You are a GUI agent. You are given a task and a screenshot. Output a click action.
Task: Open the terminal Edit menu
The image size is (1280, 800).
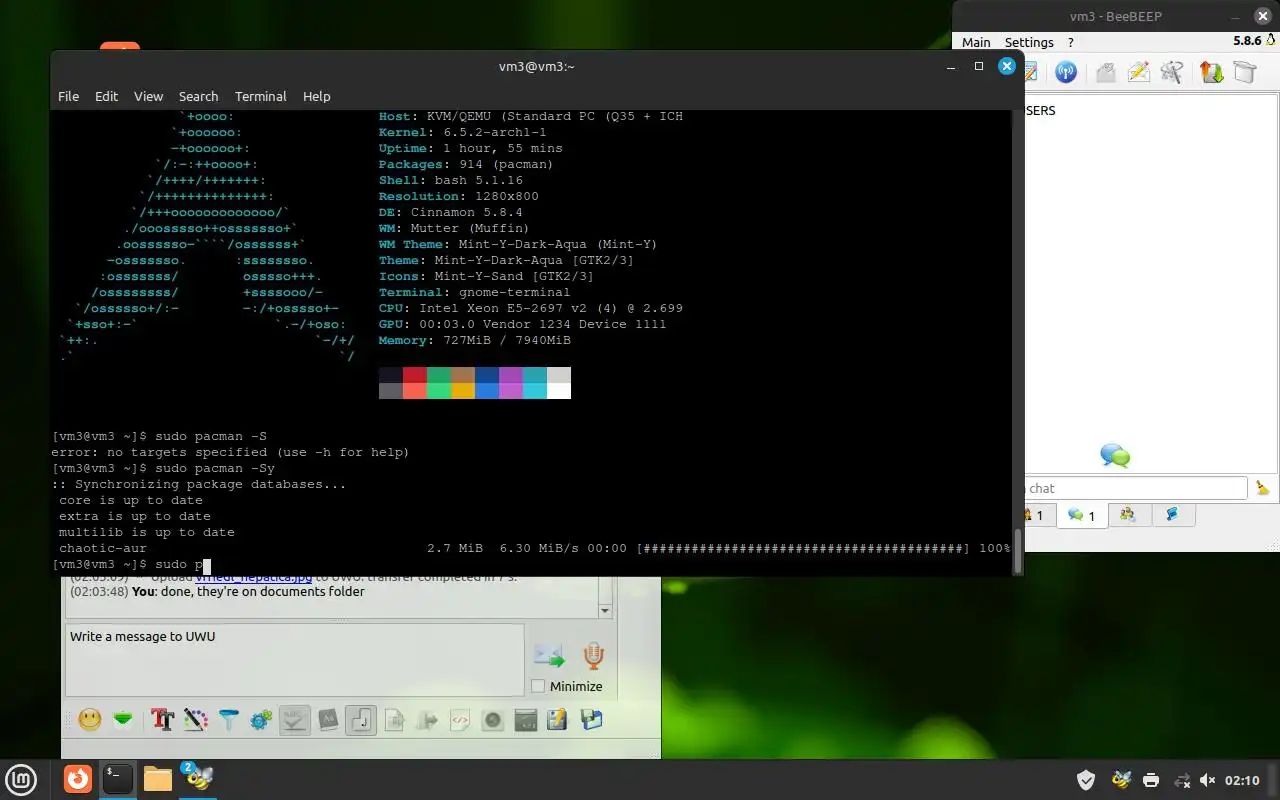[x=106, y=96]
